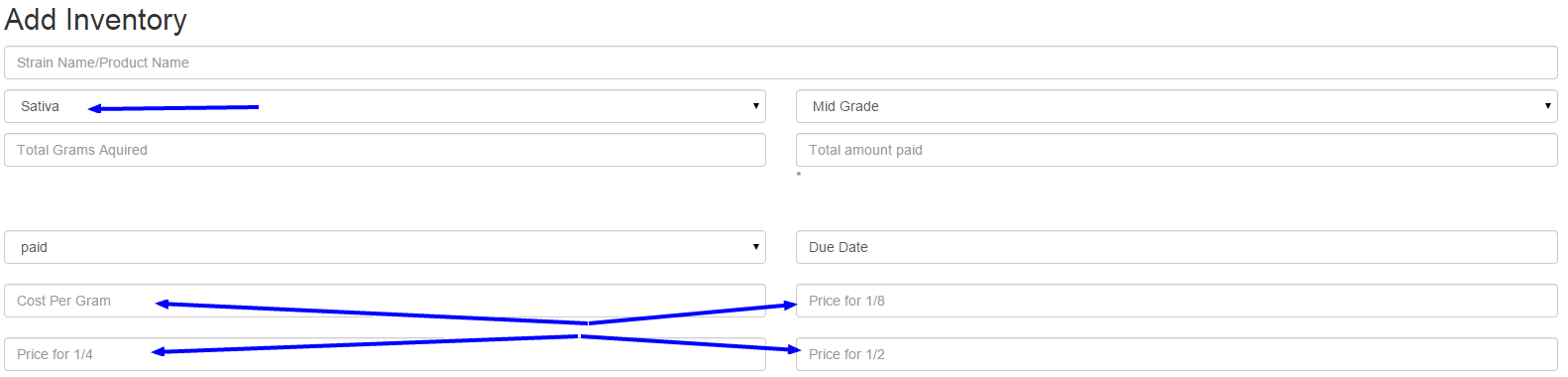Image resolution: width=1568 pixels, height=377 pixels.
Task: Select the Price for 1/4 field
Action: point(385,354)
